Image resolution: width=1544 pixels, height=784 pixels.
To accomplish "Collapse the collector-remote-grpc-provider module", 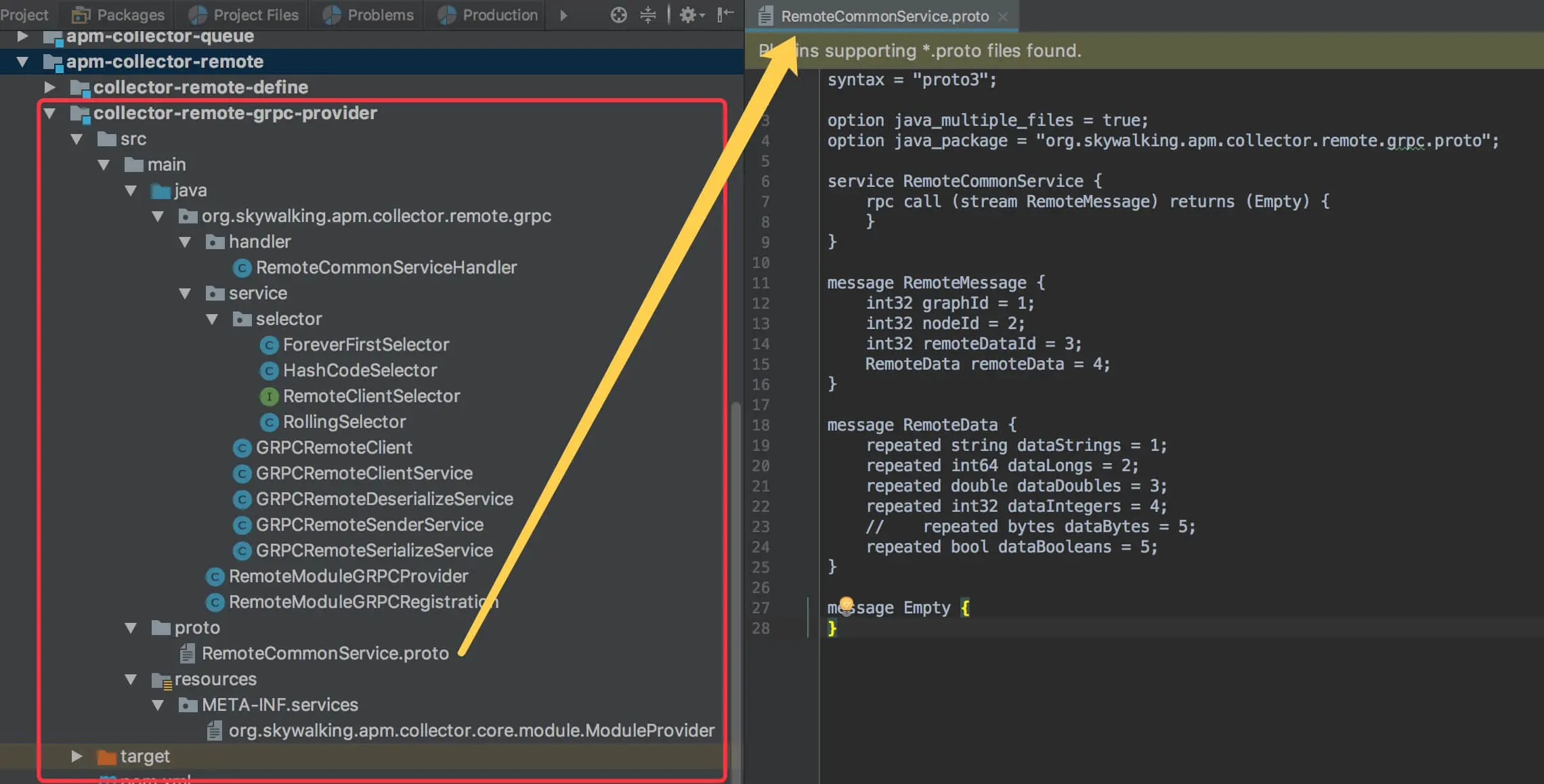I will (50, 113).
